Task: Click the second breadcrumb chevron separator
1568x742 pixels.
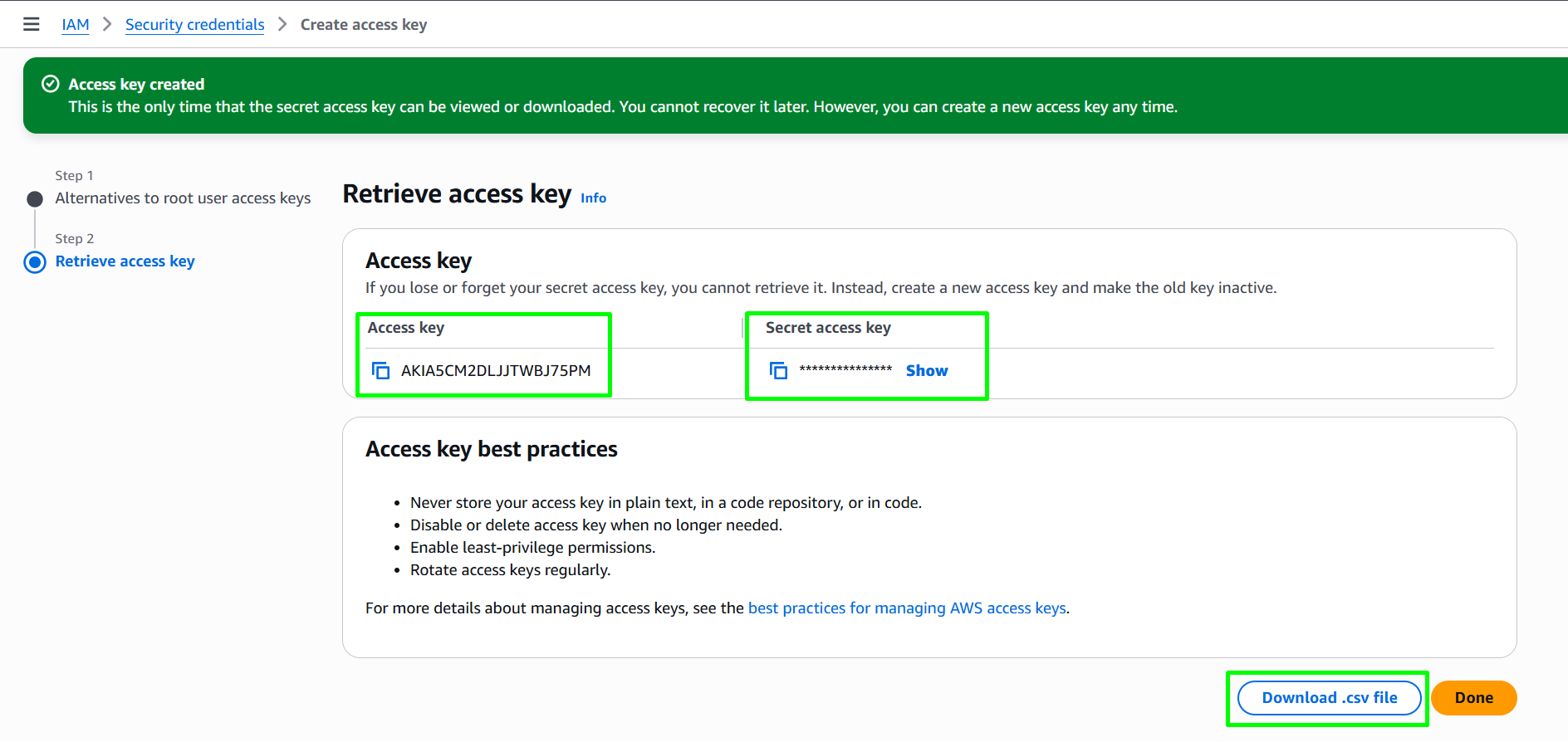Action: point(282,24)
